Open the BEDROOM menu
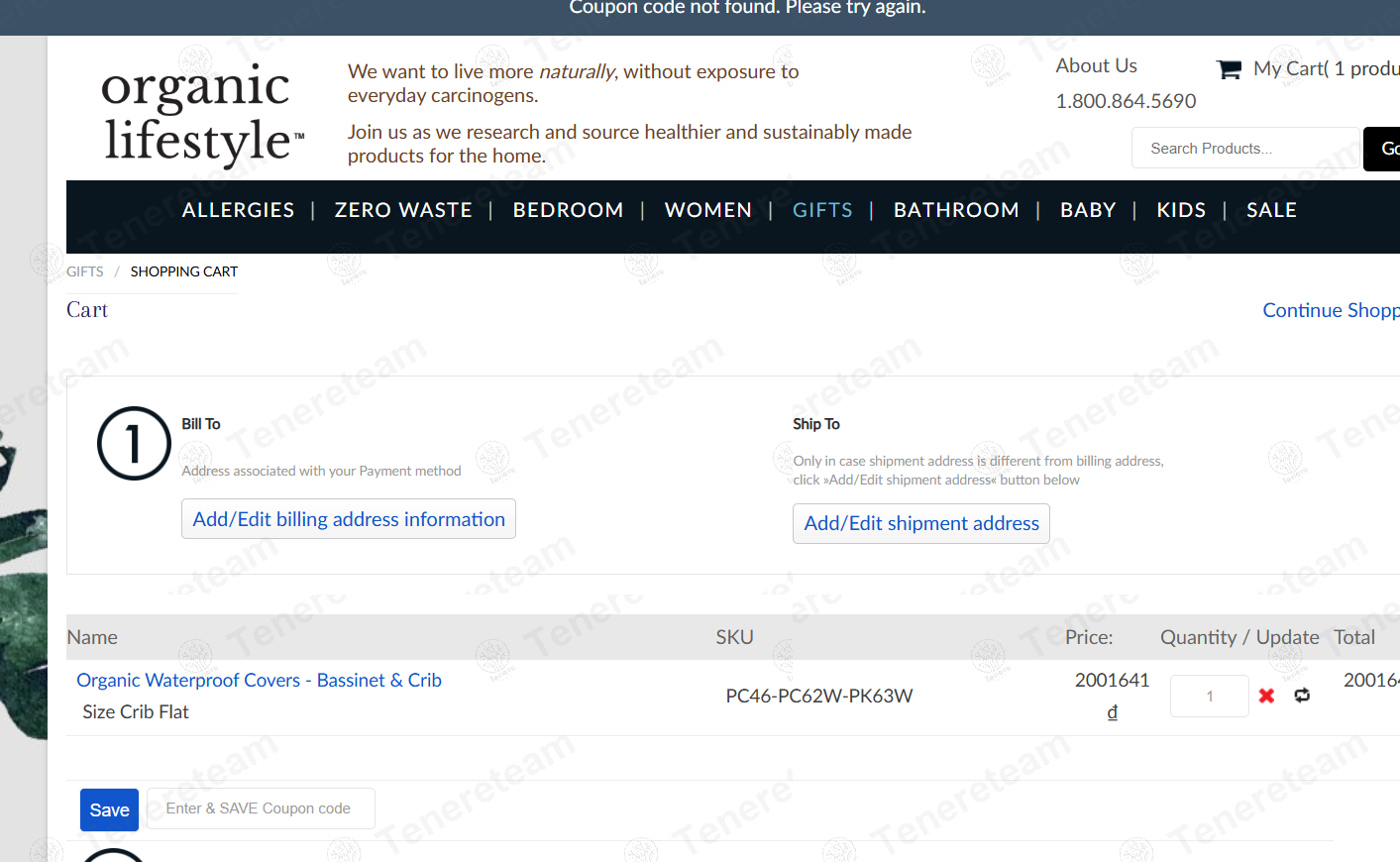This screenshot has height=862, width=1400. click(568, 210)
